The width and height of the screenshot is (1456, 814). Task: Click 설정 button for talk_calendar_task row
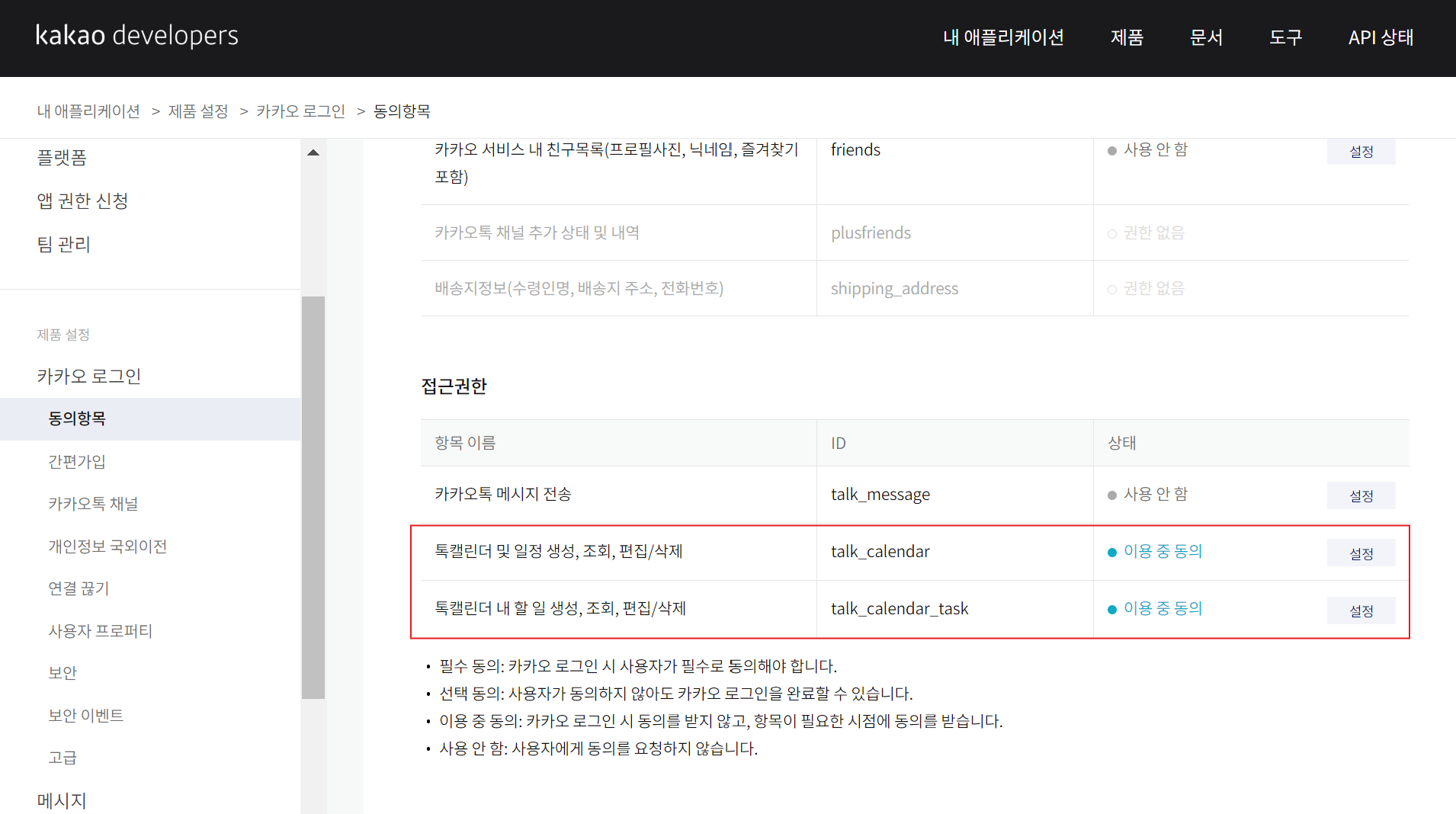point(1361,610)
